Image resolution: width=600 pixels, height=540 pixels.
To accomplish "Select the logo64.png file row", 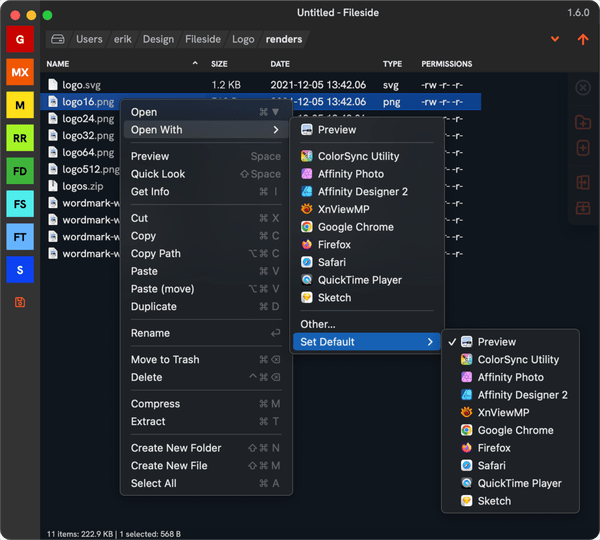I will click(81, 152).
